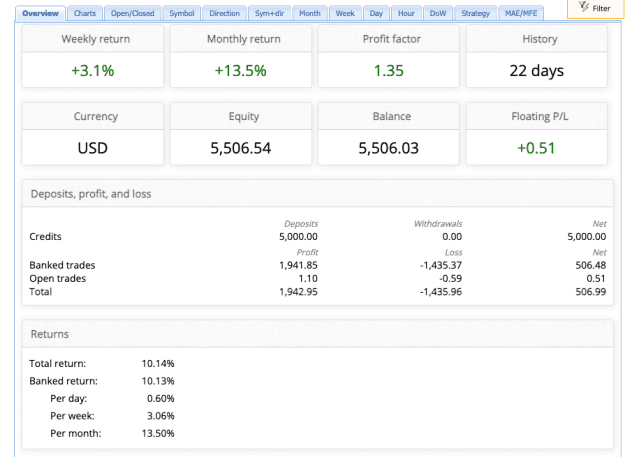
Task: Click the Banked trades row label
Action: point(62,265)
